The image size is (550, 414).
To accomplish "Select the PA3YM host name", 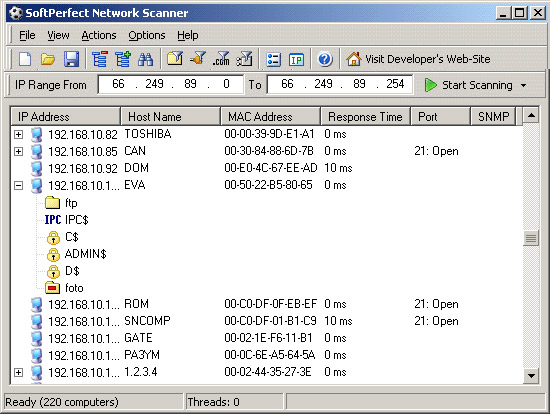I will tap(142, 355).
